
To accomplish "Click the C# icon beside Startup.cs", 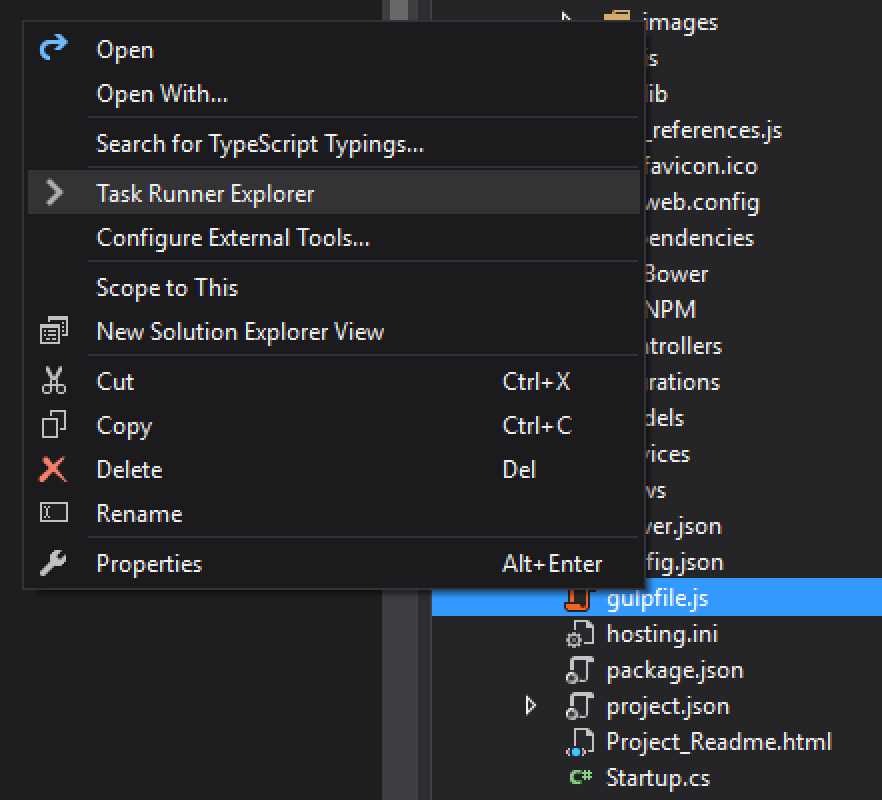I will pyautogui.click(x=579, y=777).
